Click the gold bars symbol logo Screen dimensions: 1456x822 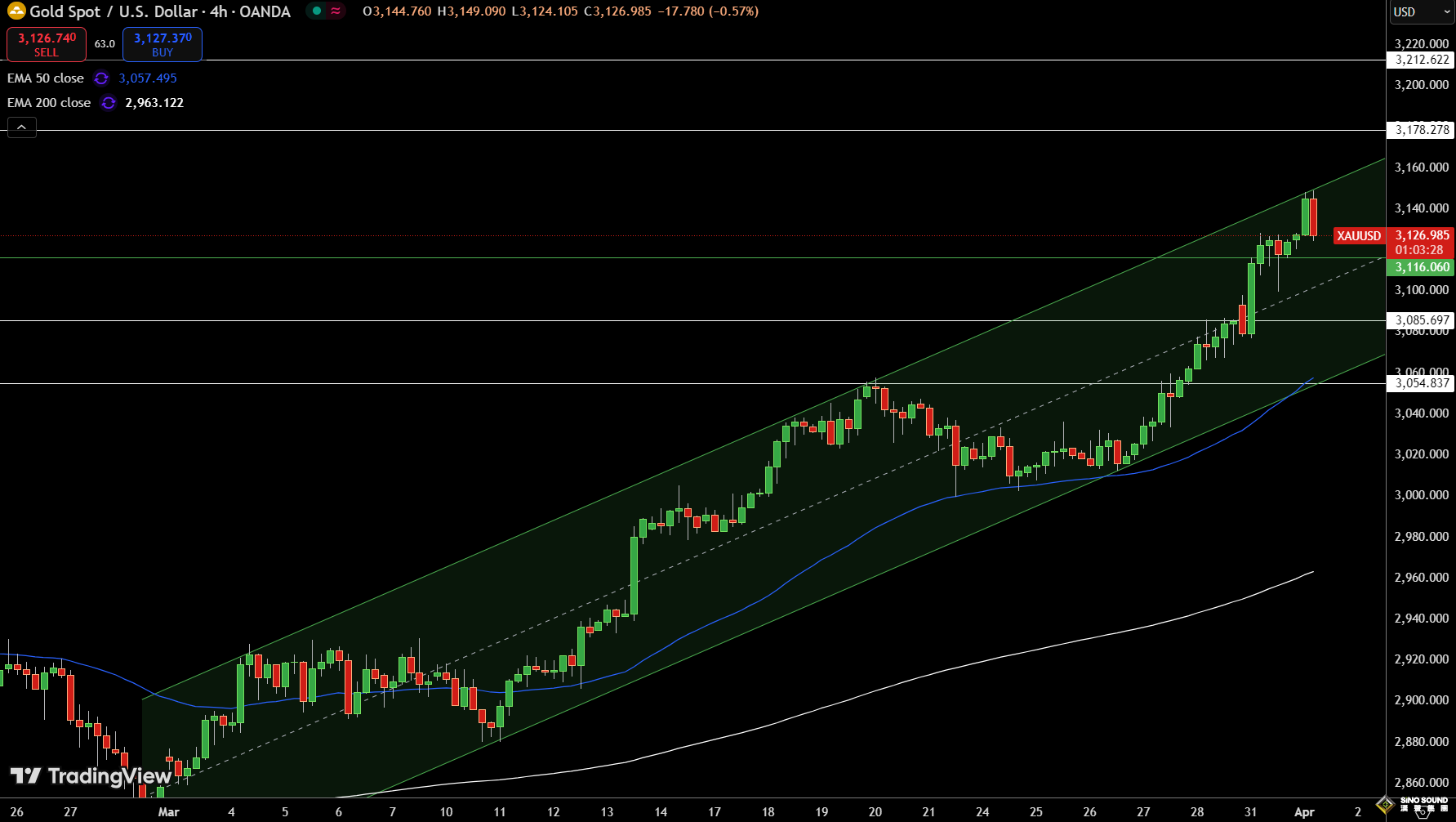[x=16, y=11]
